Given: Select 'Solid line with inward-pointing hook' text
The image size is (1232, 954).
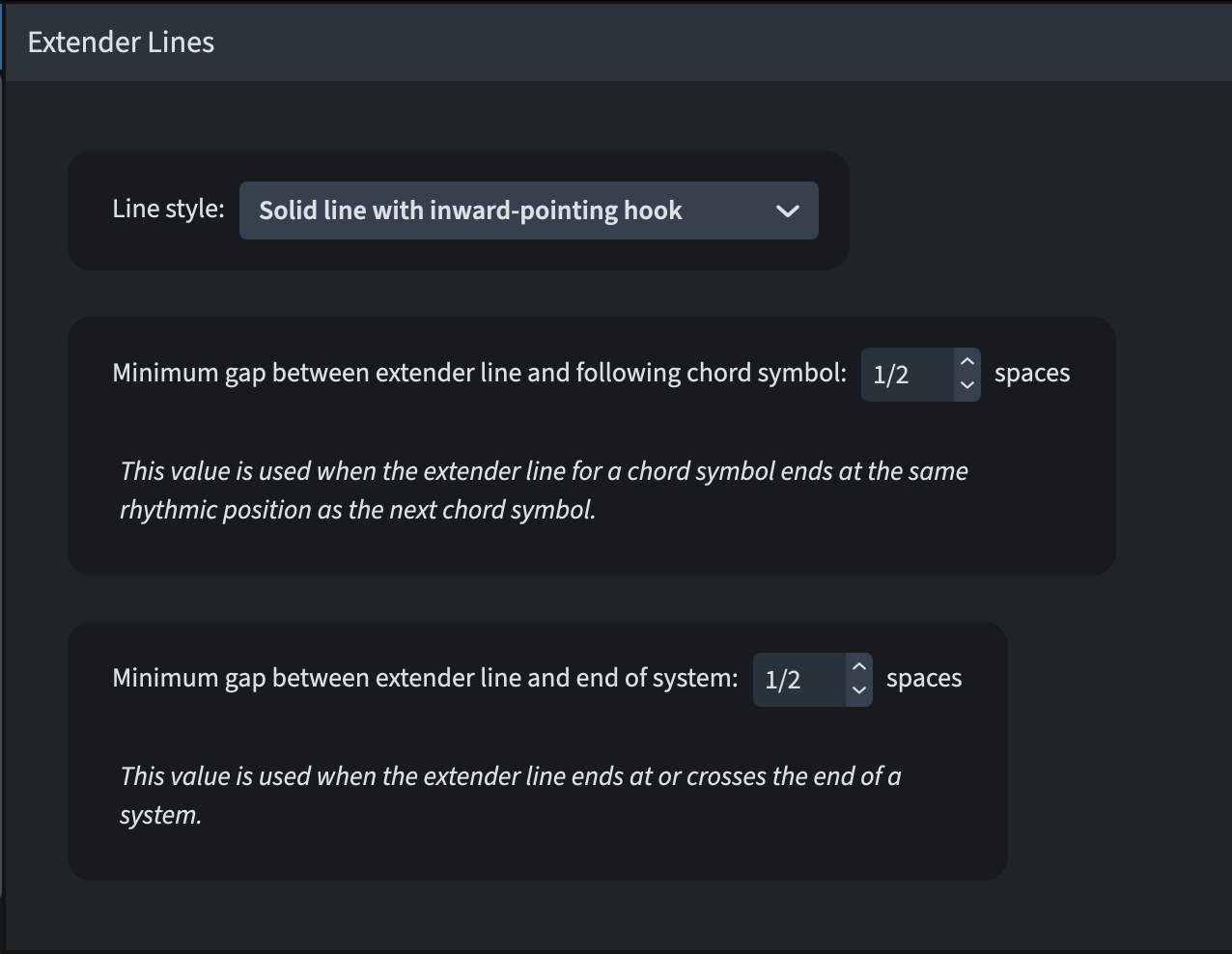Looking at the screenshot, I should coord(470,210).
